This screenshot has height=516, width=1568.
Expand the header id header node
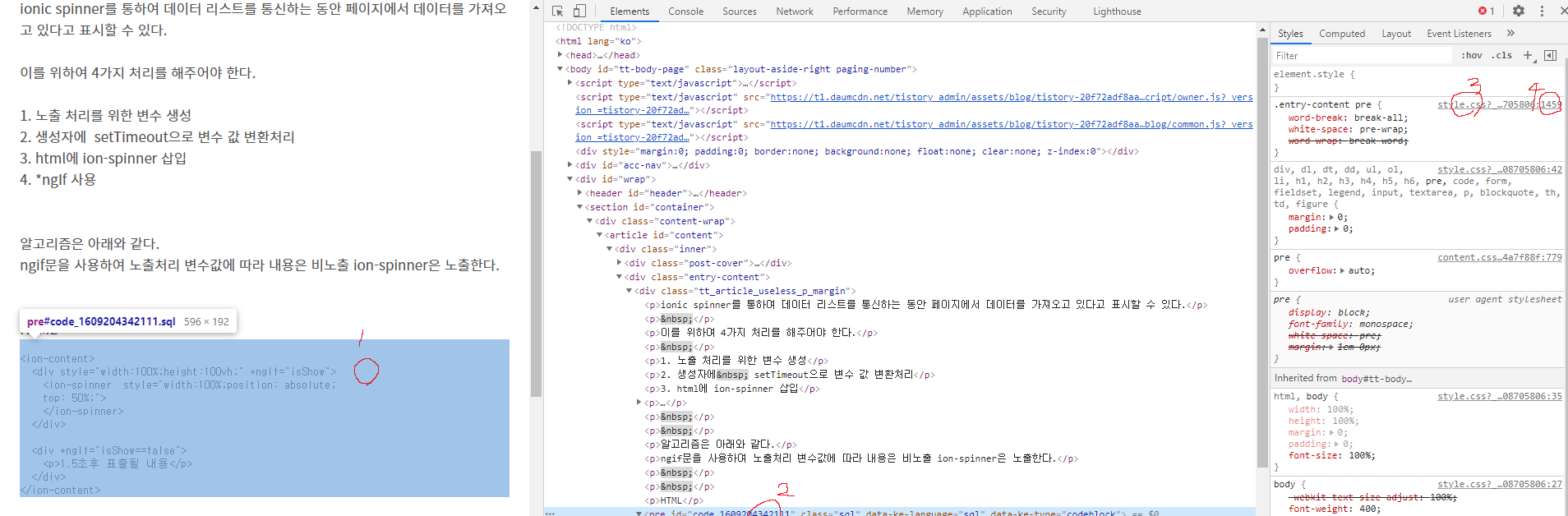coord(580,193)
